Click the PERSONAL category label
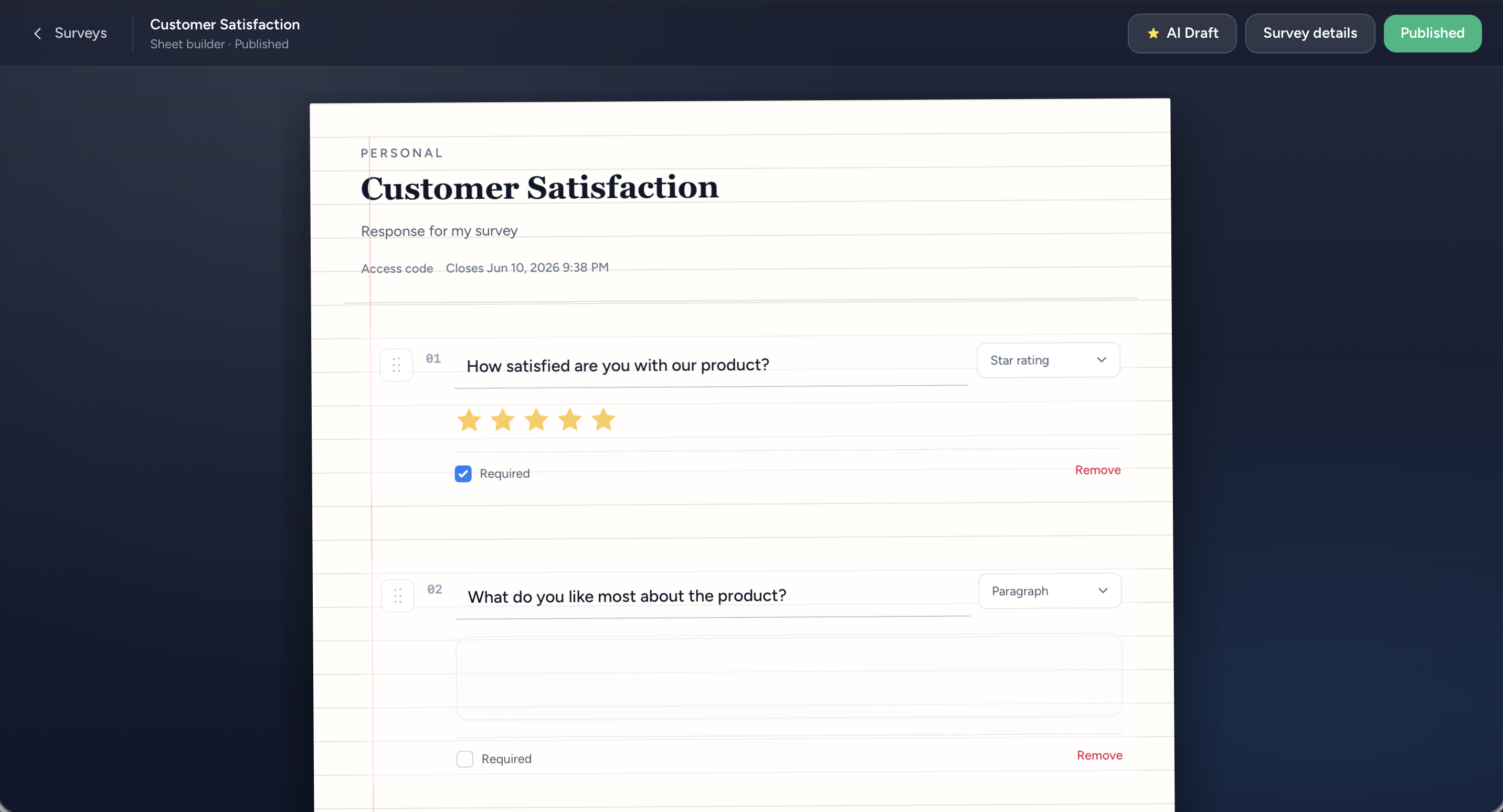The height and width of the screenshot is (812, 1503). pyautogui.click(x=401, y=153)
